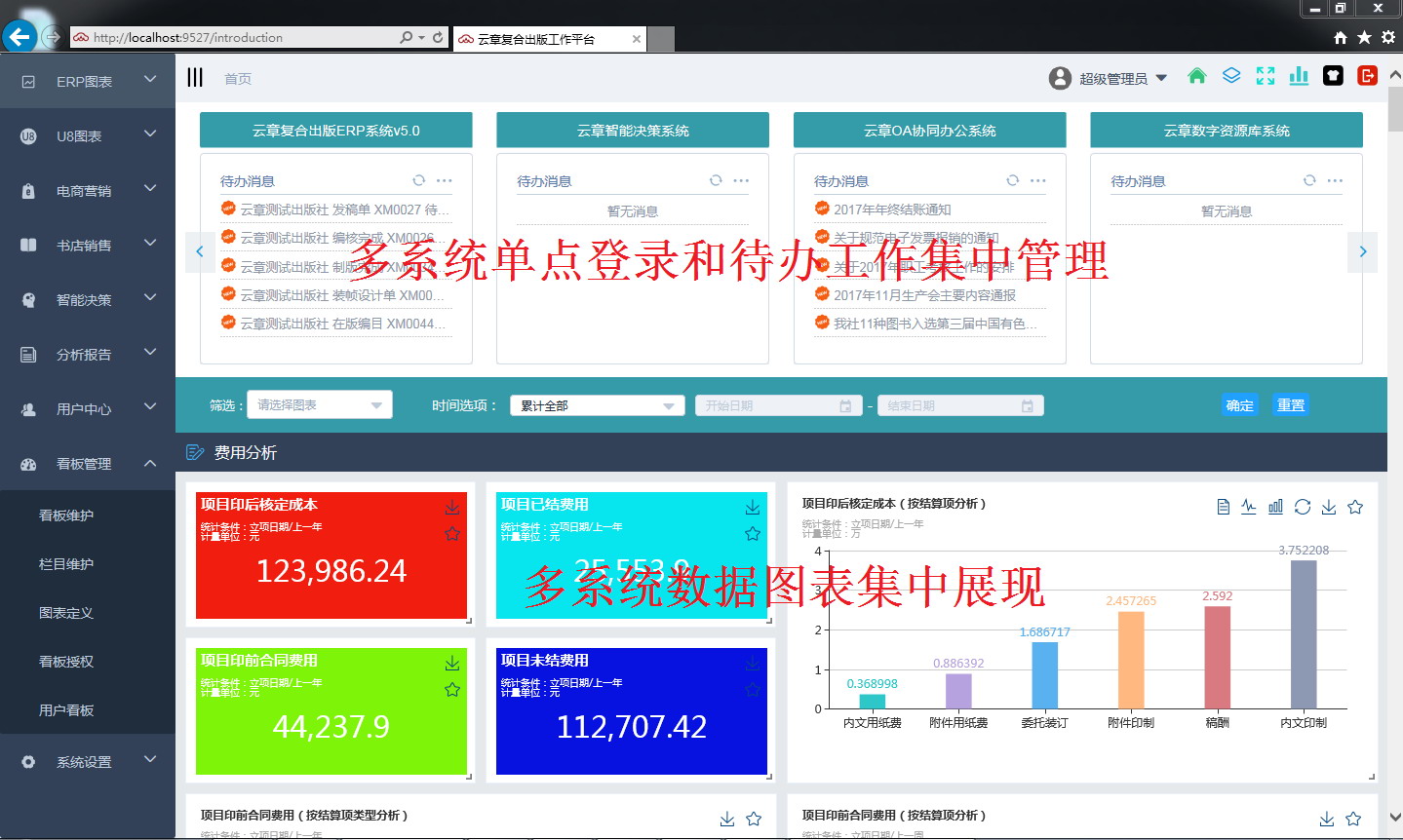The height and width of the screenshot is (840, 1403).
Task: Click the black t-shirt theme icon
Action: [1333, 77]
